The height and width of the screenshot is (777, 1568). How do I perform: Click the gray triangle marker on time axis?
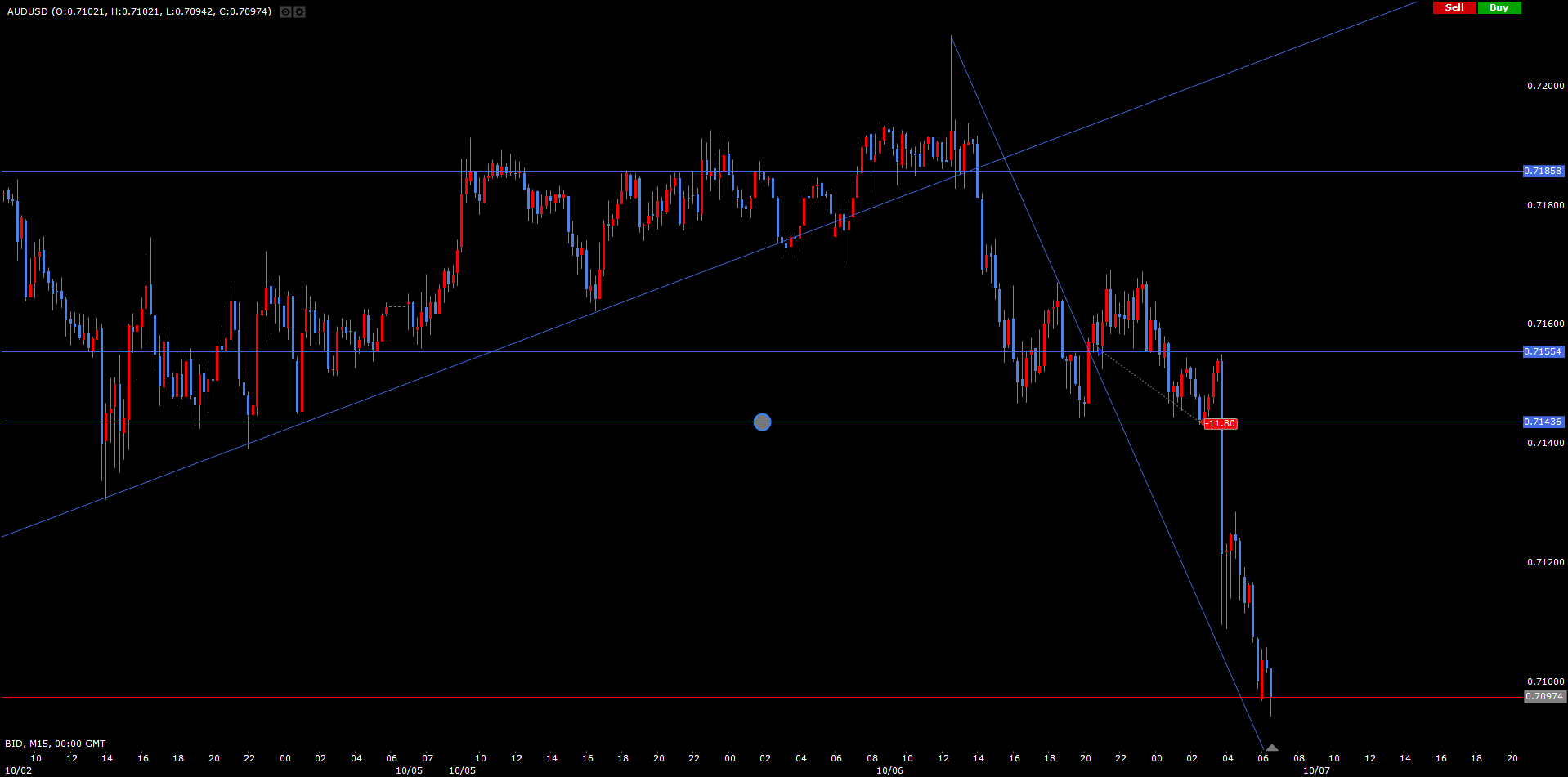click(x=1271, y=748)
